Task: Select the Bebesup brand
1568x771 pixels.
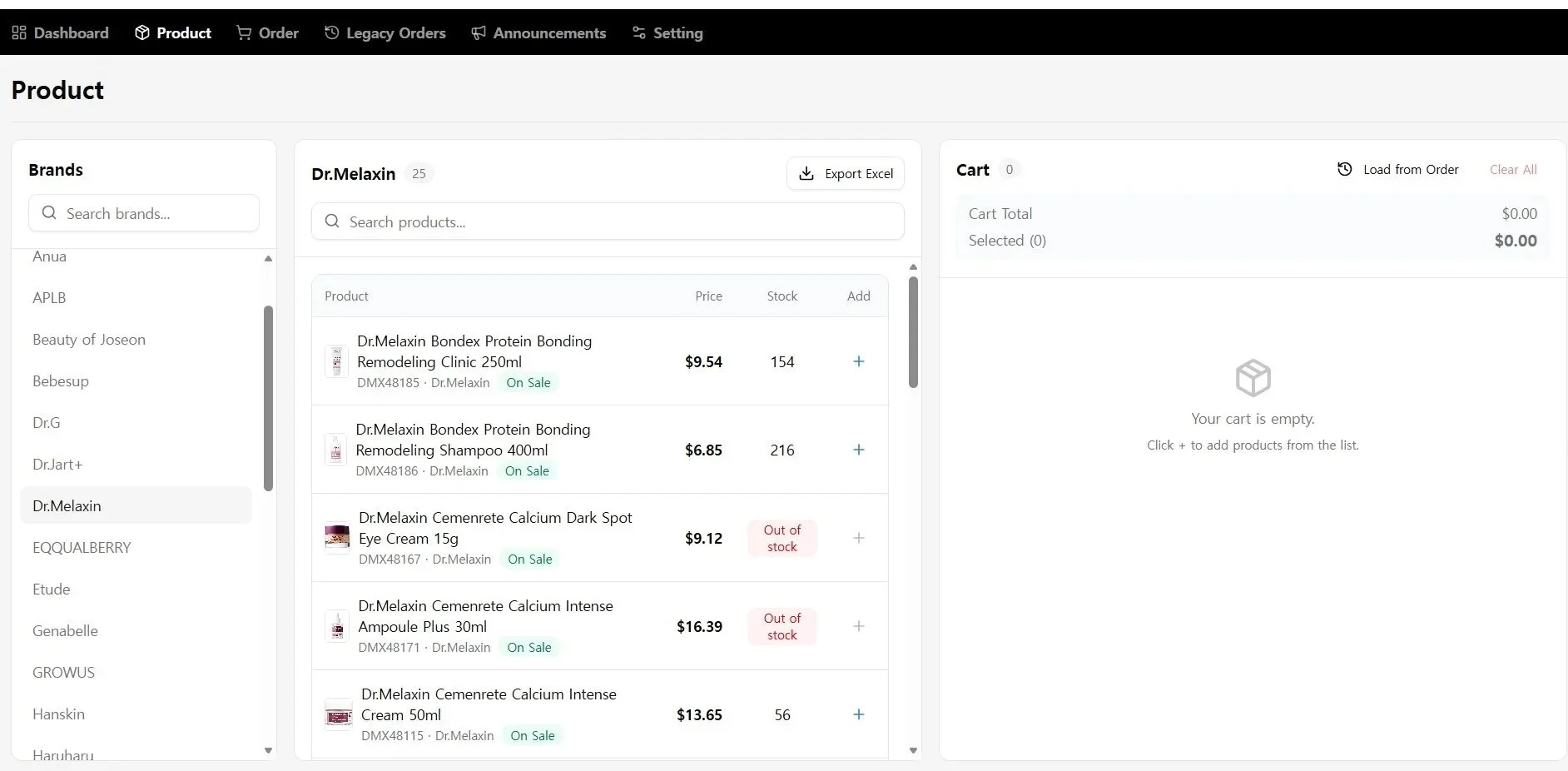Action: pyautogui.click(x=136, y=381)
